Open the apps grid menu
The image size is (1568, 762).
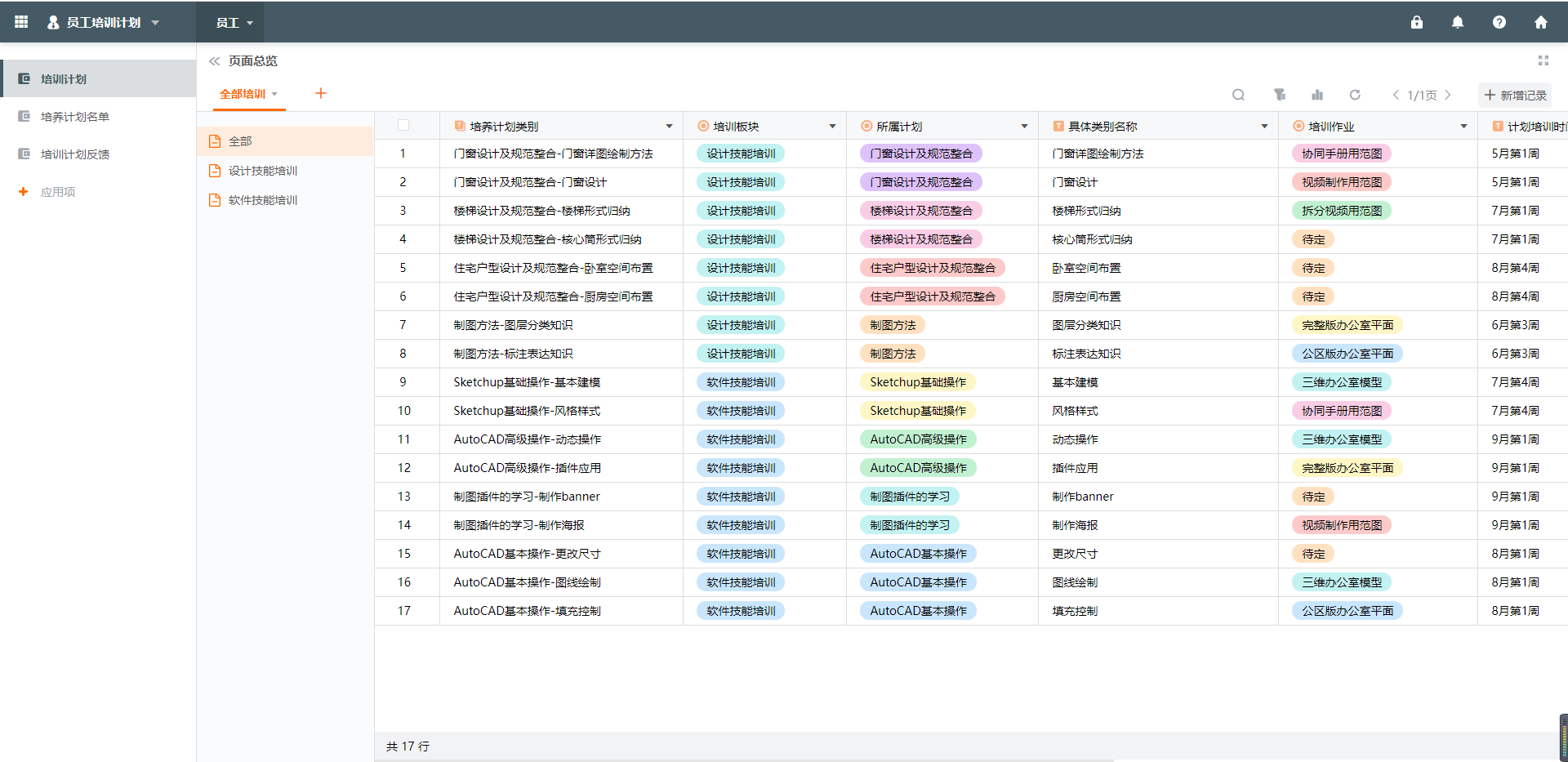[20, 22]
